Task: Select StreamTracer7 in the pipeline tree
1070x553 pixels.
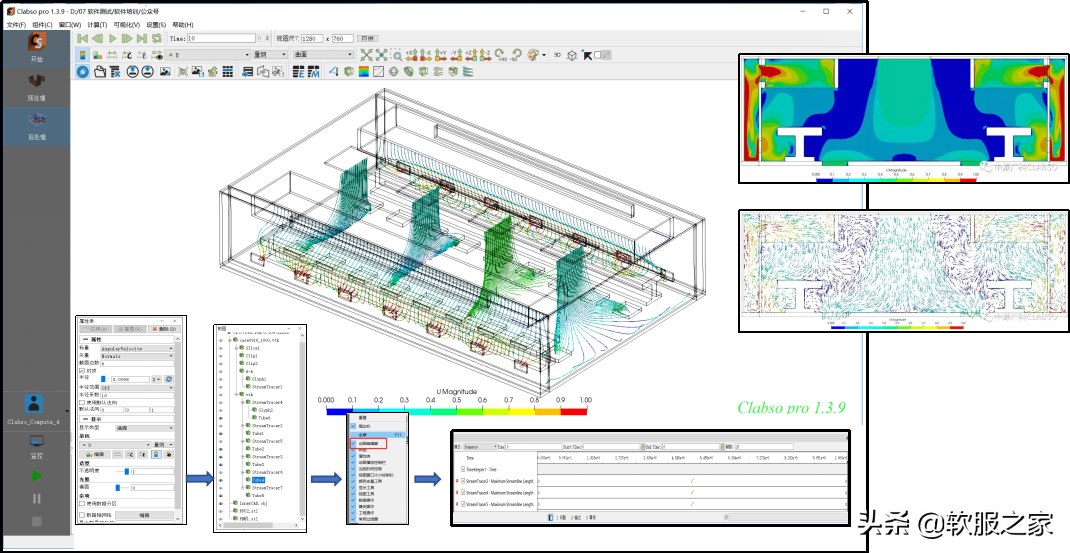Action: [267, 487]
